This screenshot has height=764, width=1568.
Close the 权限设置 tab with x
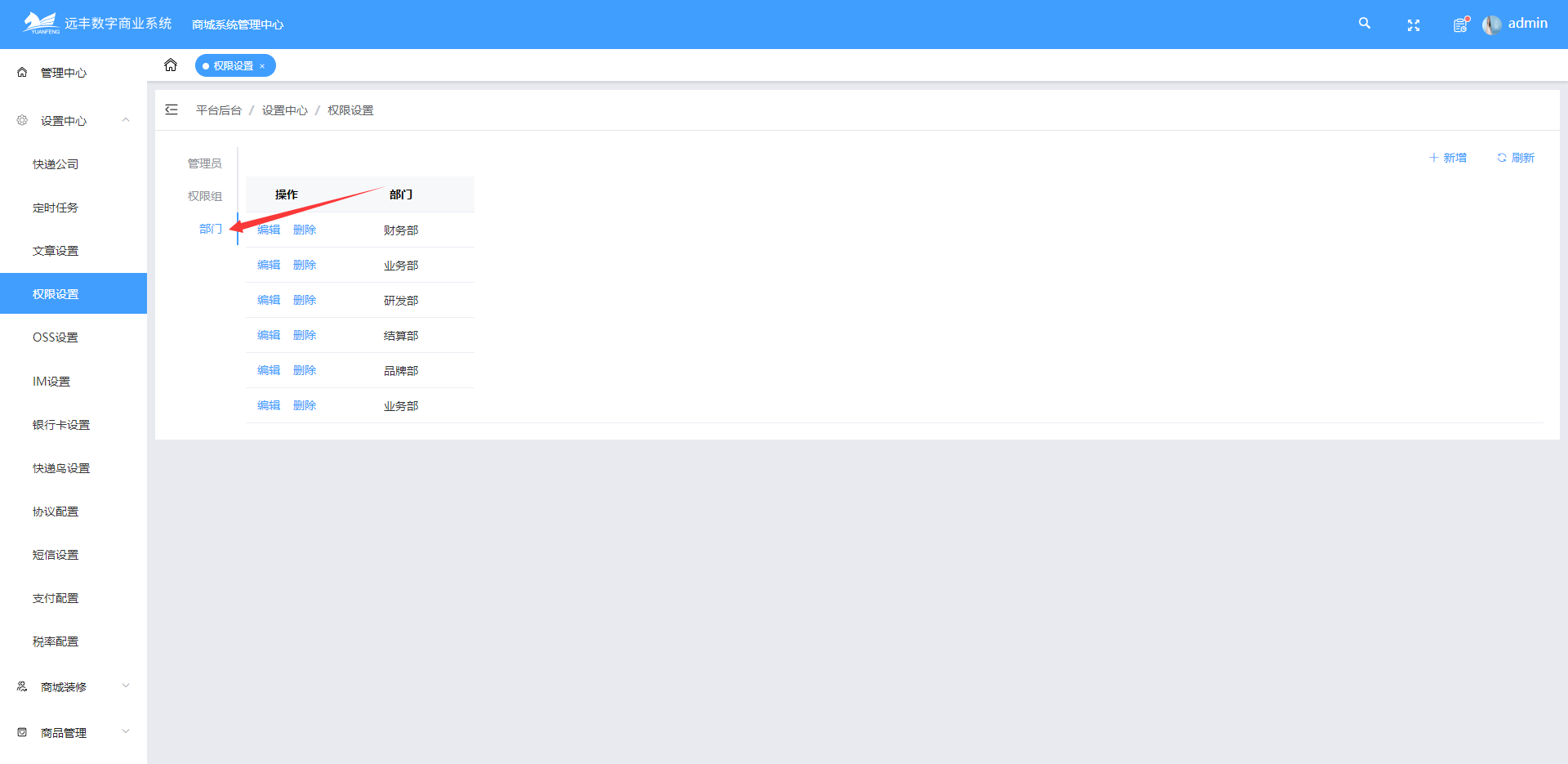(262, 66)
